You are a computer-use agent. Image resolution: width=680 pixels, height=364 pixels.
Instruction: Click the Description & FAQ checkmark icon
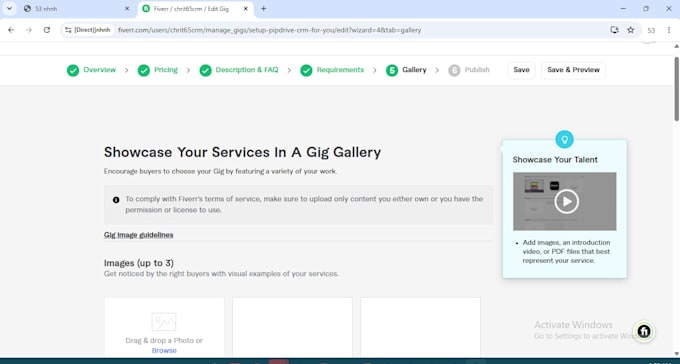(x=205, y=70)
